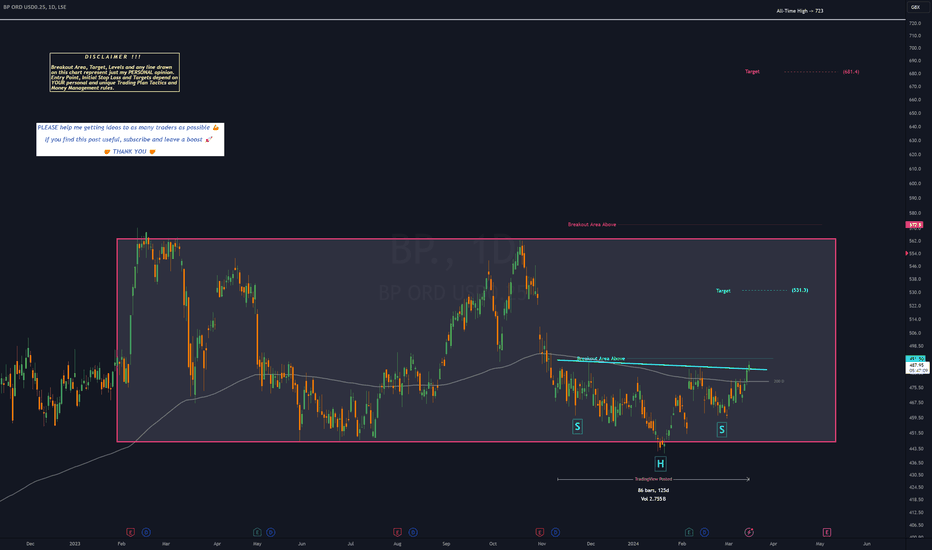Select the left shoulder 'S' label
The width and height of the screenshot is (932, 550).
click(x=577, y=426)
